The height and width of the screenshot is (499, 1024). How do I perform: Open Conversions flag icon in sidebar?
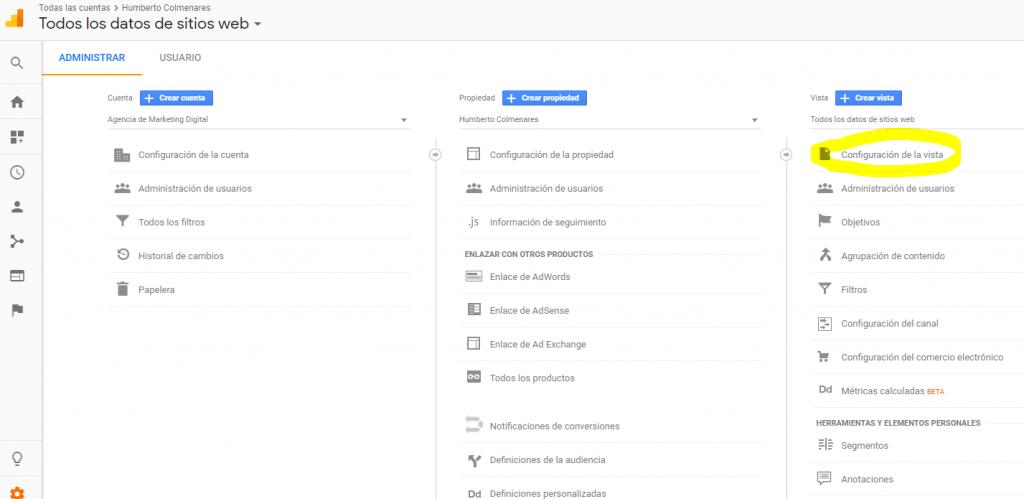point(17,310)
